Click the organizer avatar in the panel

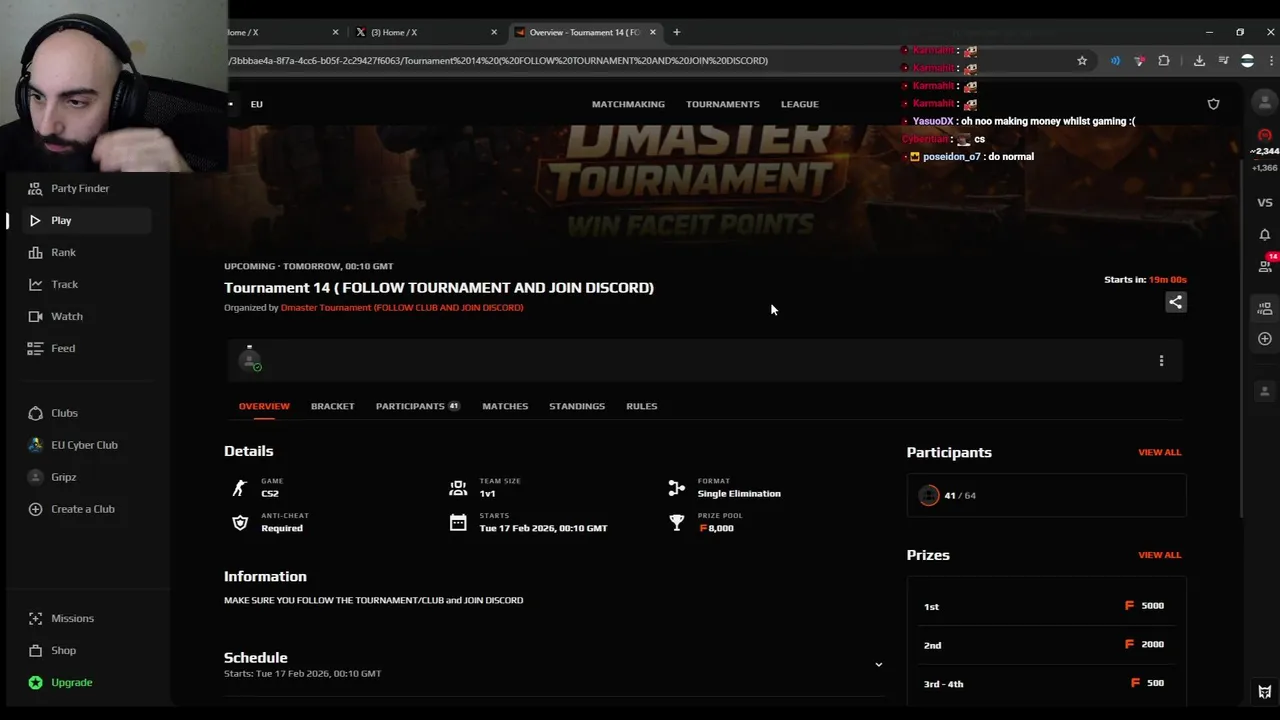point(250,360)
